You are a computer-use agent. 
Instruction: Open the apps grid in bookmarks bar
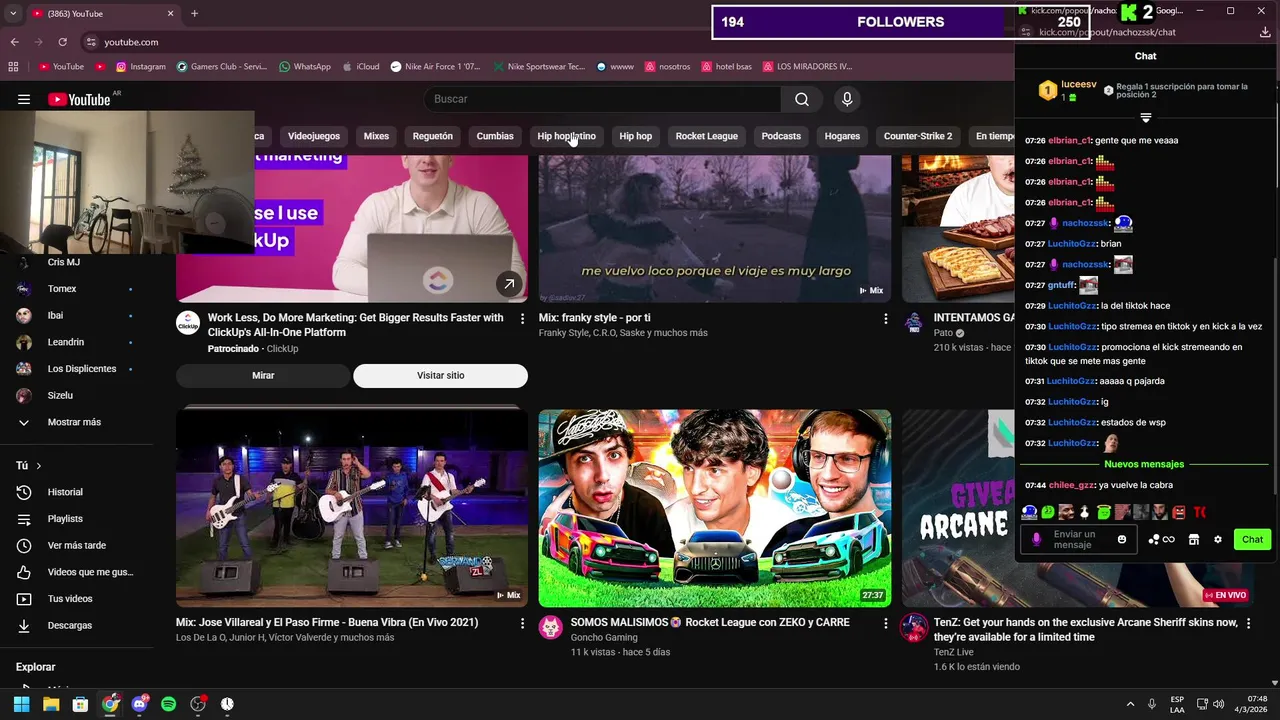(x=13, y=67)
